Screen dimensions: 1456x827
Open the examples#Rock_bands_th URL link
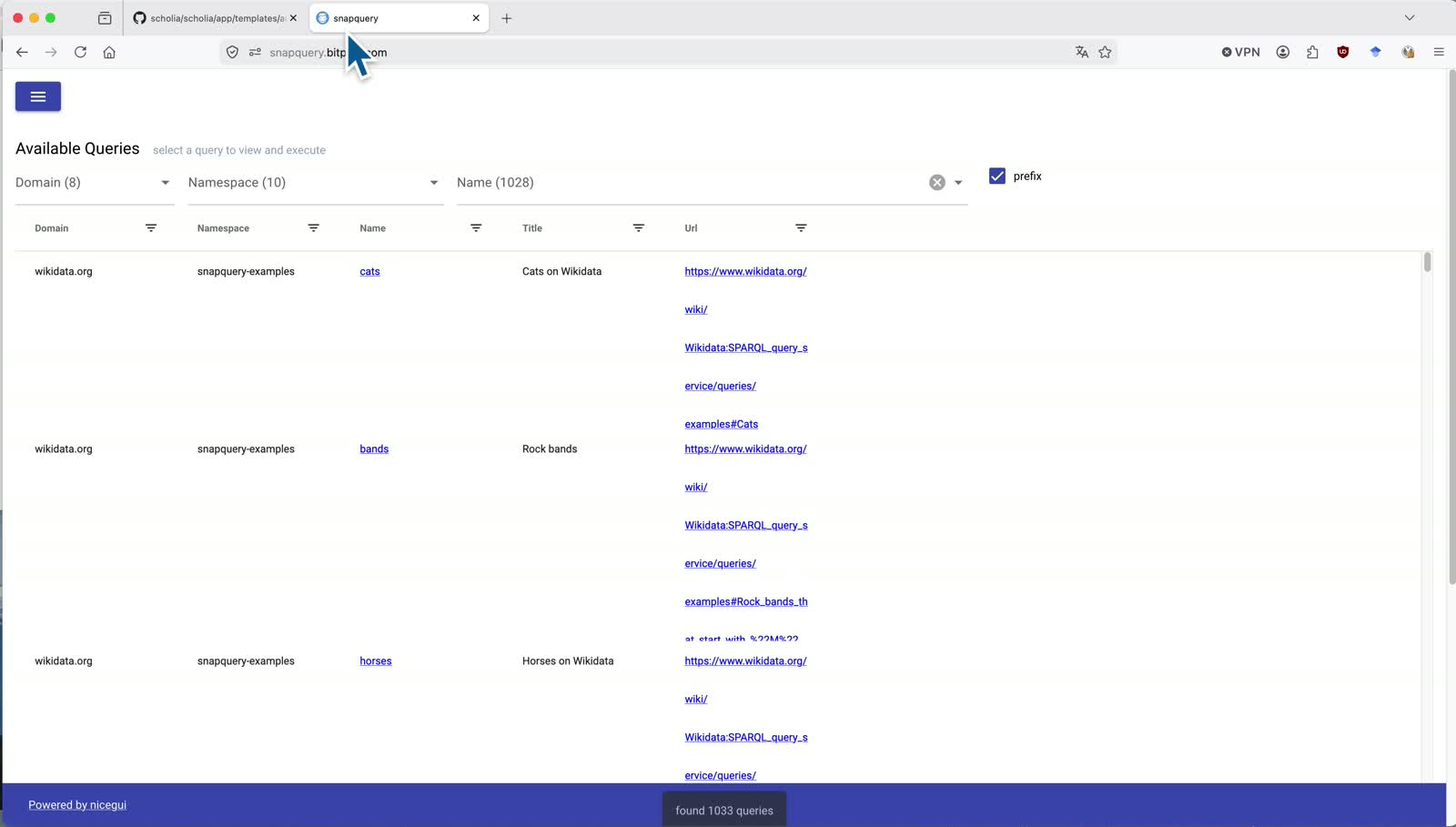(x=746, y=602)
